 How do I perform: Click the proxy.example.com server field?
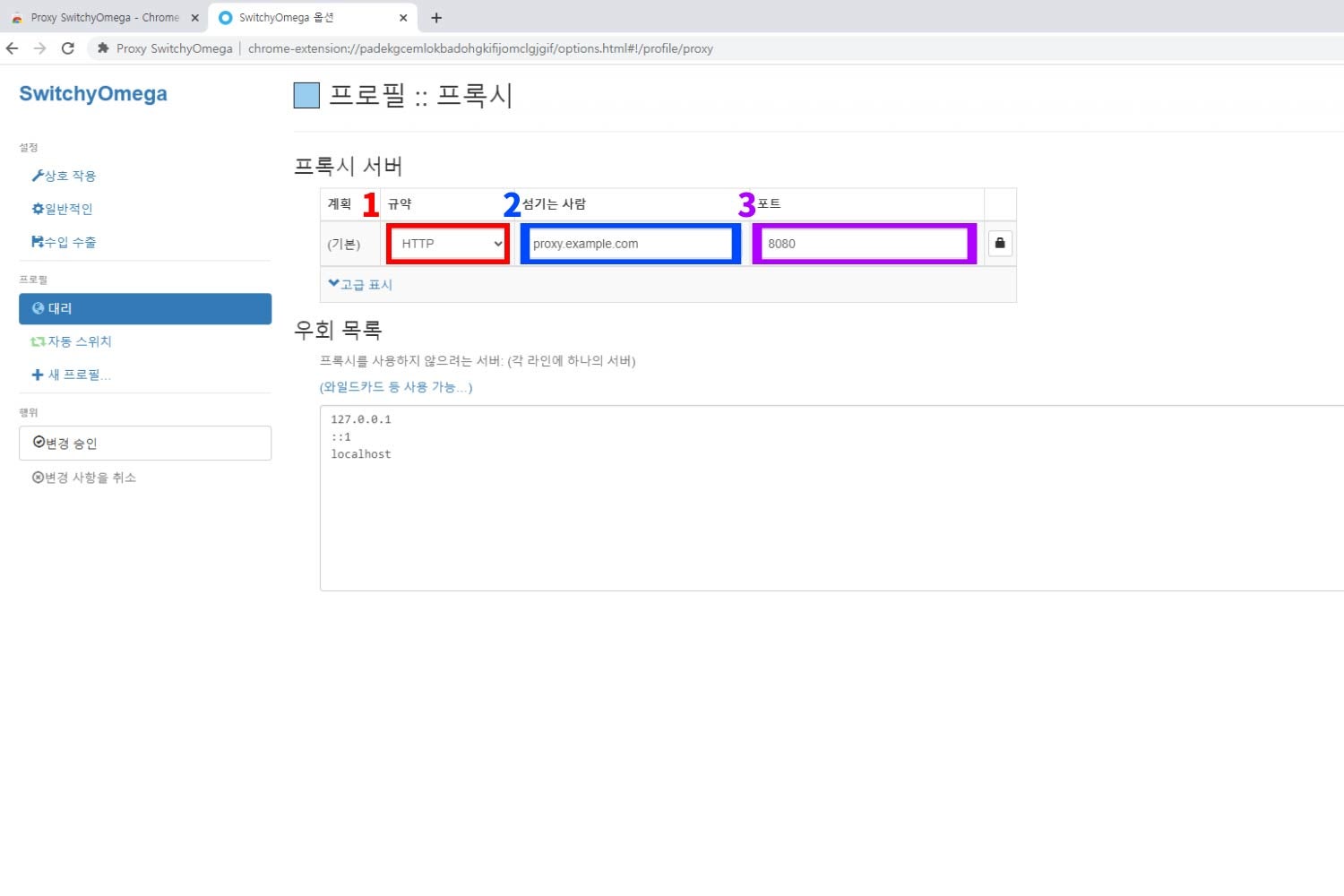pos(630,244)
